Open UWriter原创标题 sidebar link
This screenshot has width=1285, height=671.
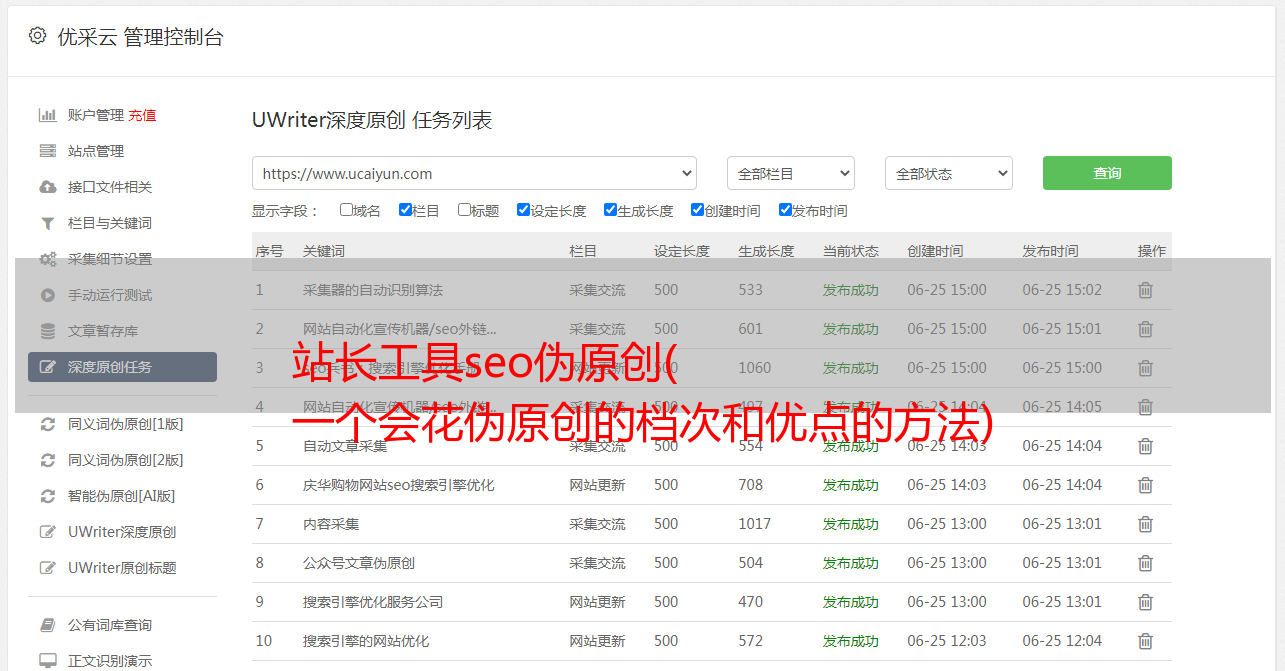point(122,568)
